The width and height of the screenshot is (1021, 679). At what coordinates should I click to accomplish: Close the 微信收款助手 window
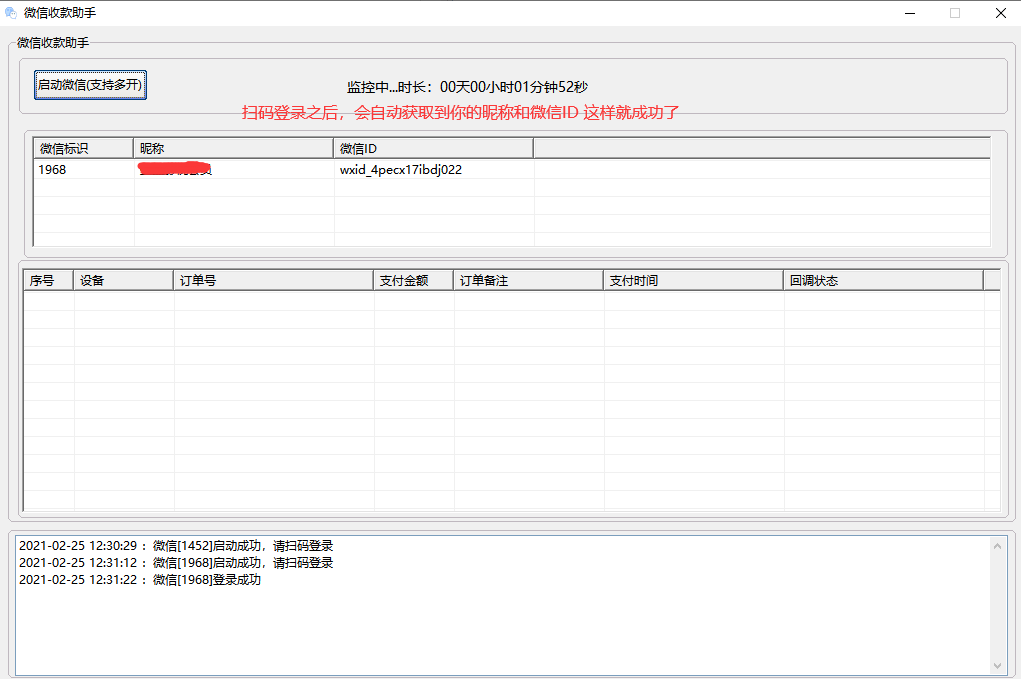pyautogui.click(x=1000, y=13)
